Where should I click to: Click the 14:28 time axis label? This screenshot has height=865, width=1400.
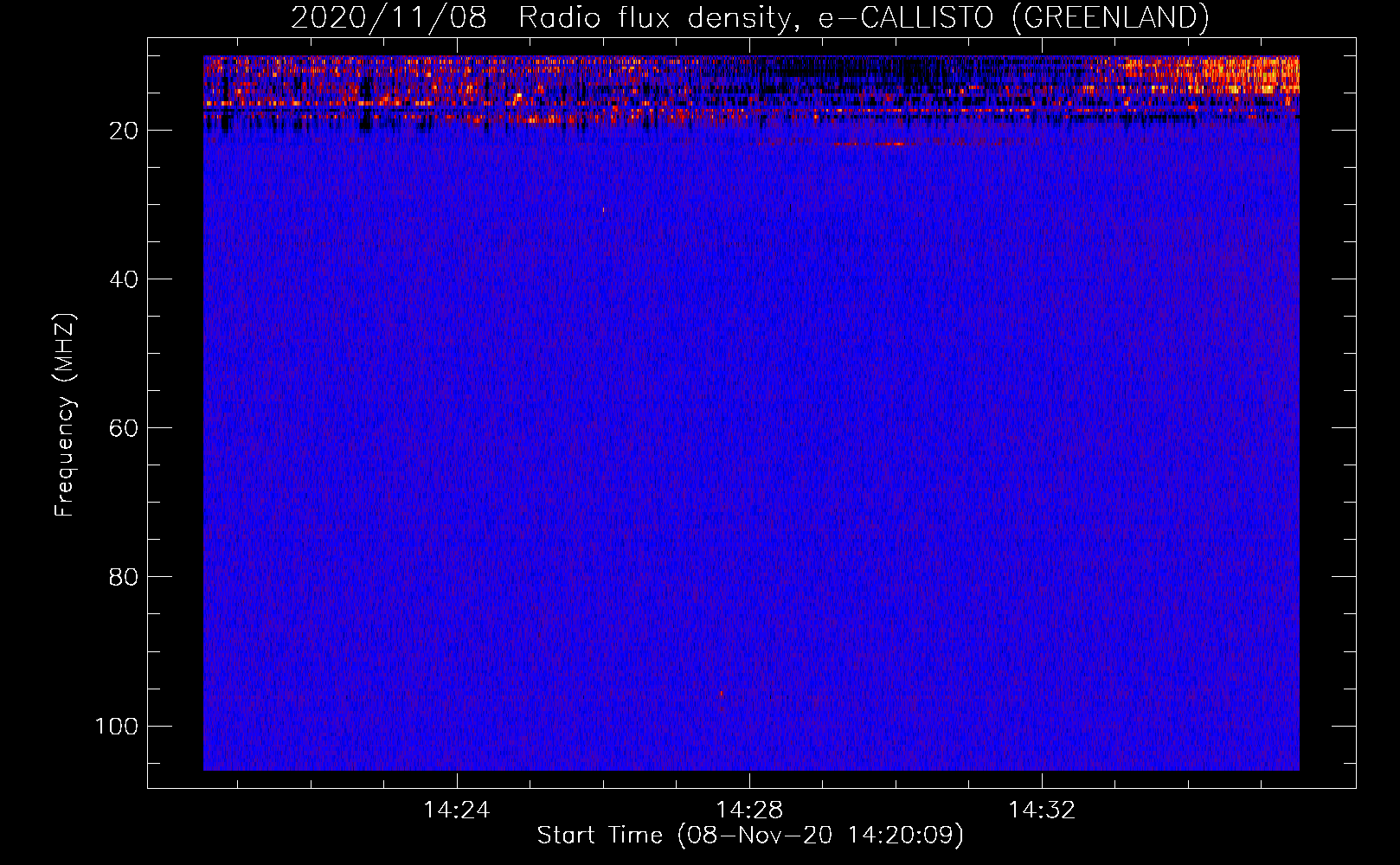(749, 811)
